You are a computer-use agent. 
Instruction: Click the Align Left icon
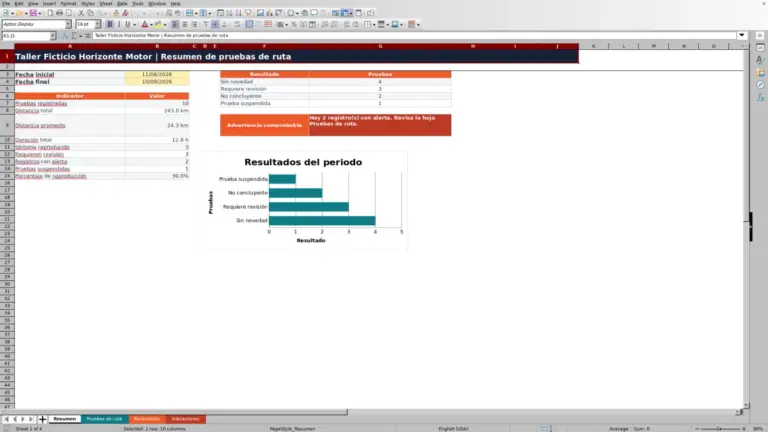tap(175, 24)
